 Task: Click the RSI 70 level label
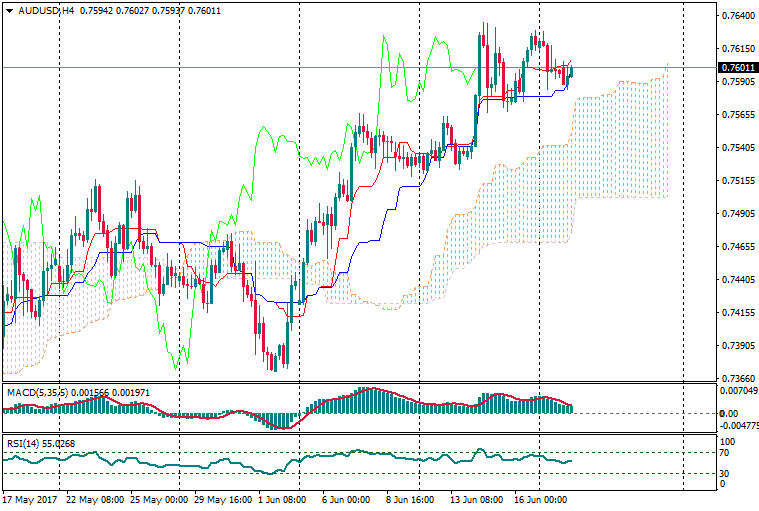[x=726, y=453]
